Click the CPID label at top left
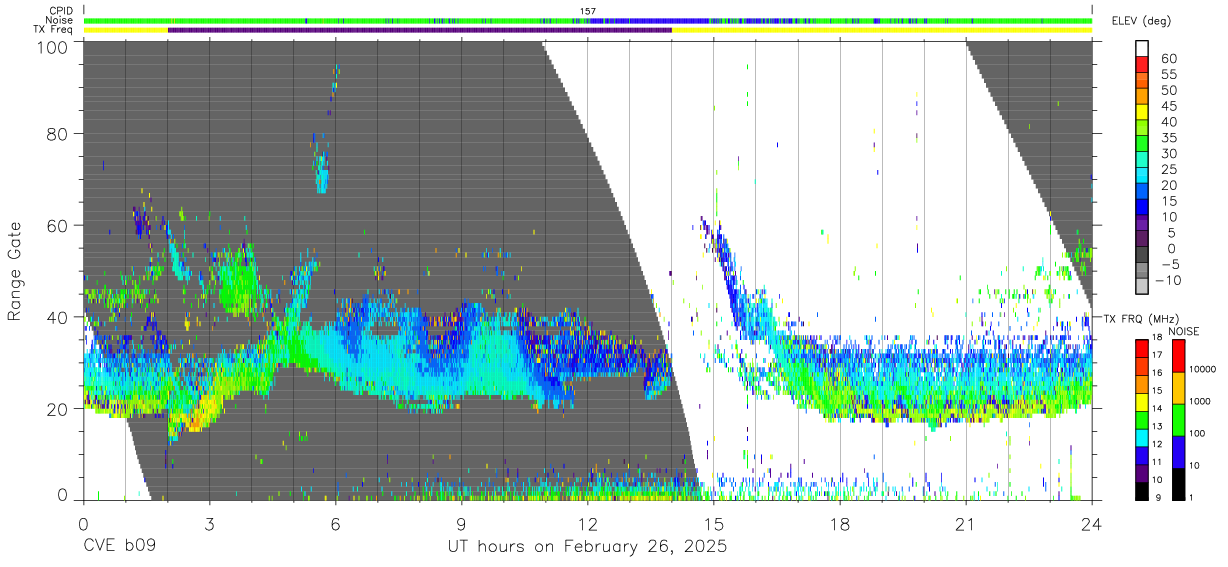This screenshot has height=567, width=1228. click(x=60, y=11)
